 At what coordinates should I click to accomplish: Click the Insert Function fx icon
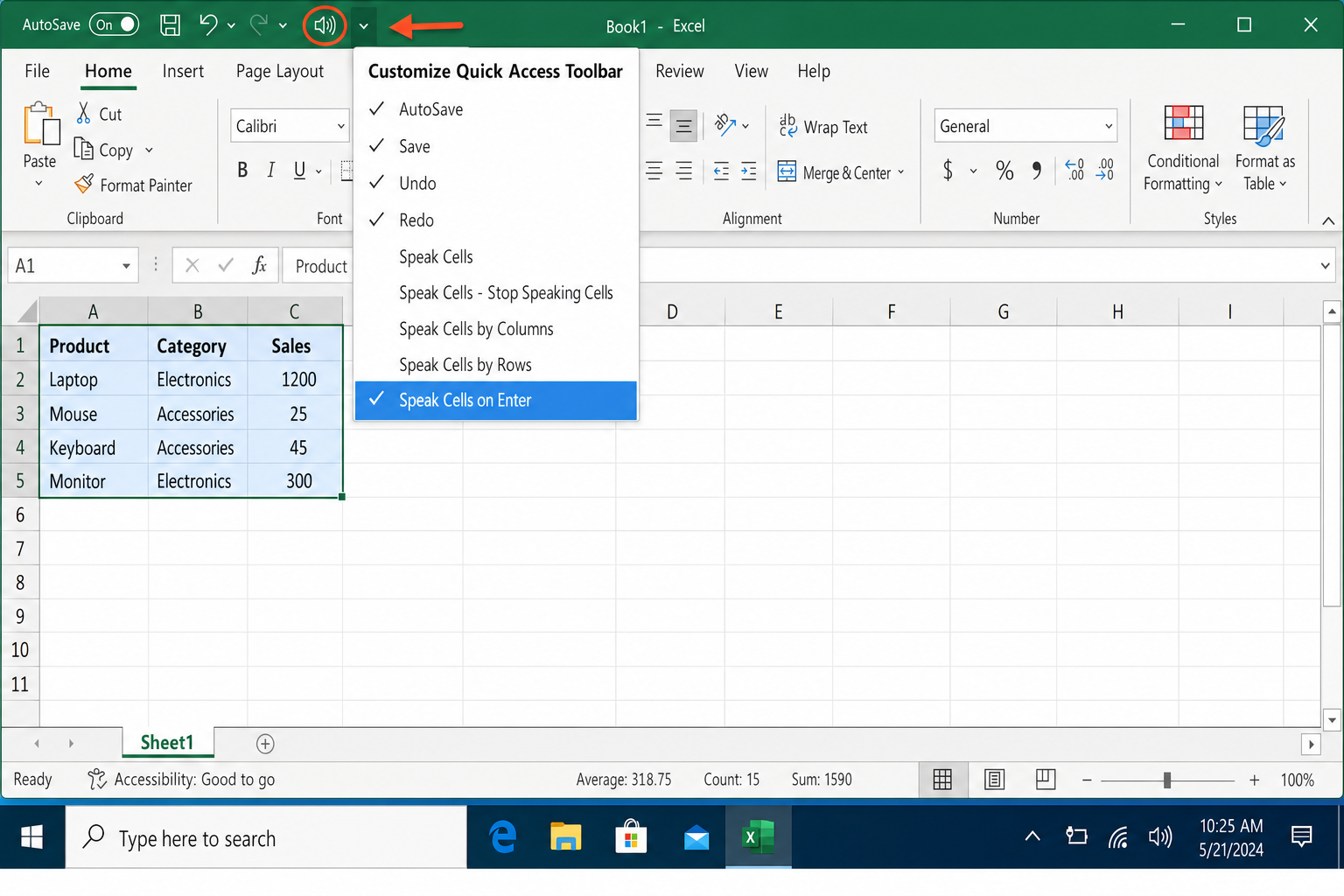click(x=259, y=265)
